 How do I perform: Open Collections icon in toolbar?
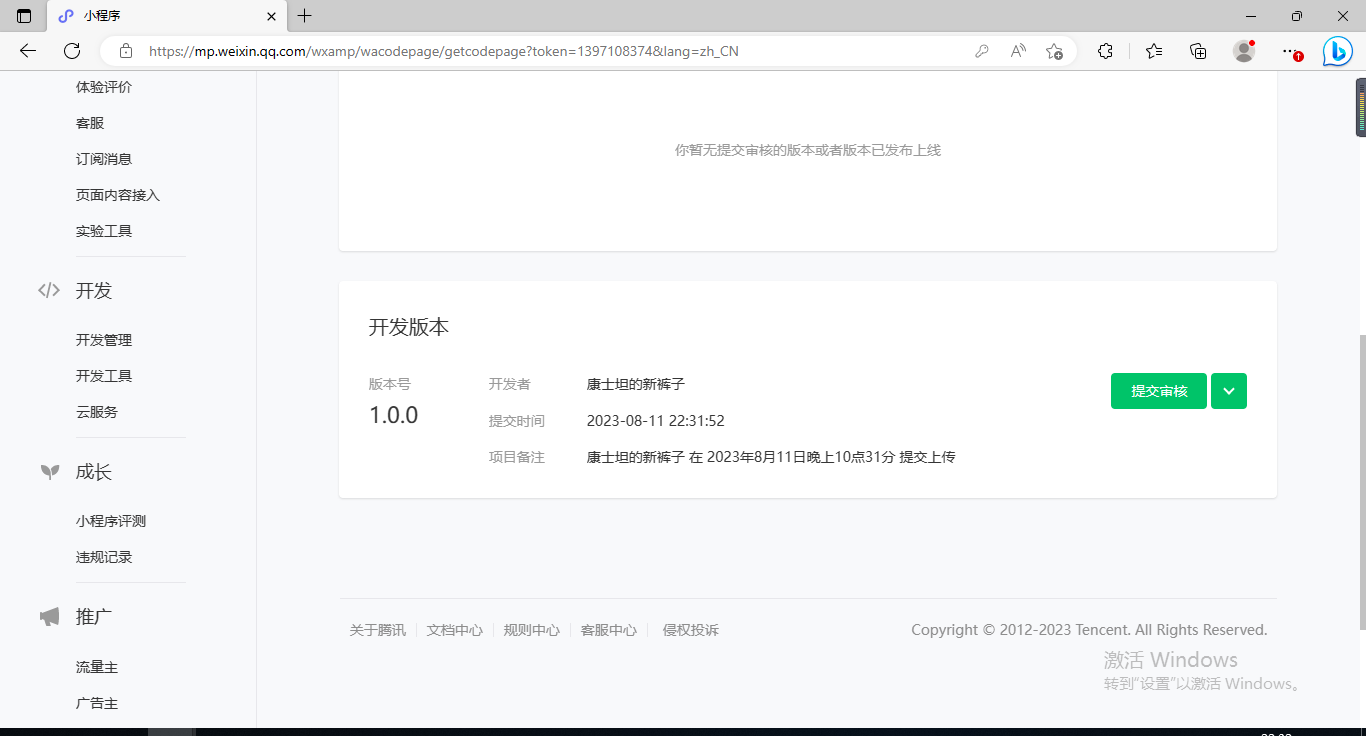tap(1198, 51)
